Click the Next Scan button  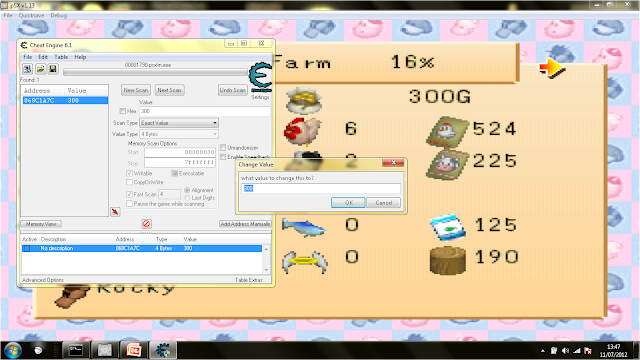[169, 90]
